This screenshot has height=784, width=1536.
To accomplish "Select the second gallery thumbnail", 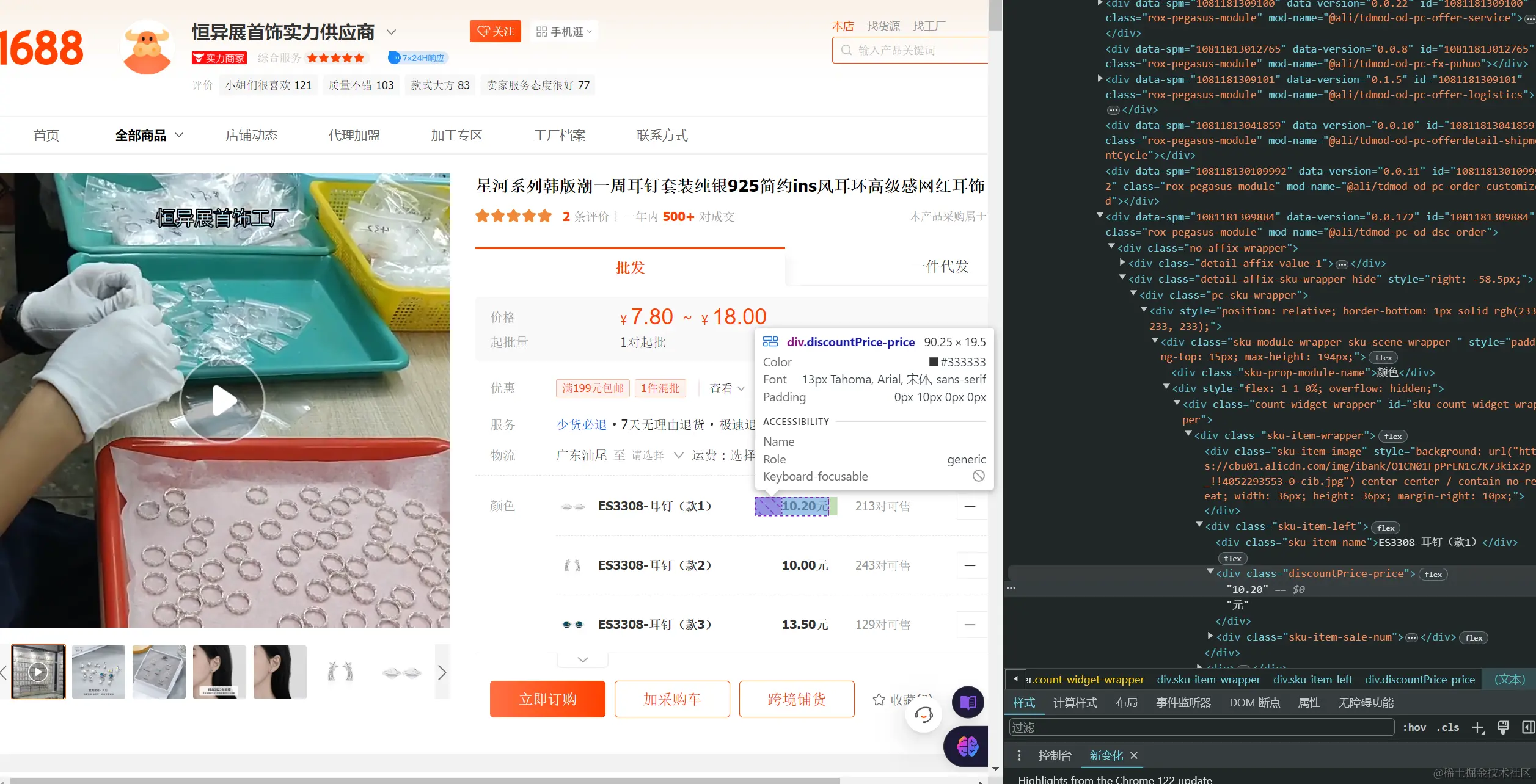I will point(98,672).
